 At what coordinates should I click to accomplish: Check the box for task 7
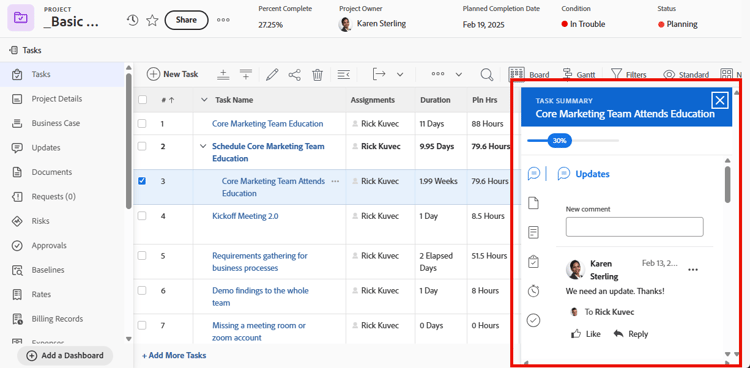pos(142,325)
